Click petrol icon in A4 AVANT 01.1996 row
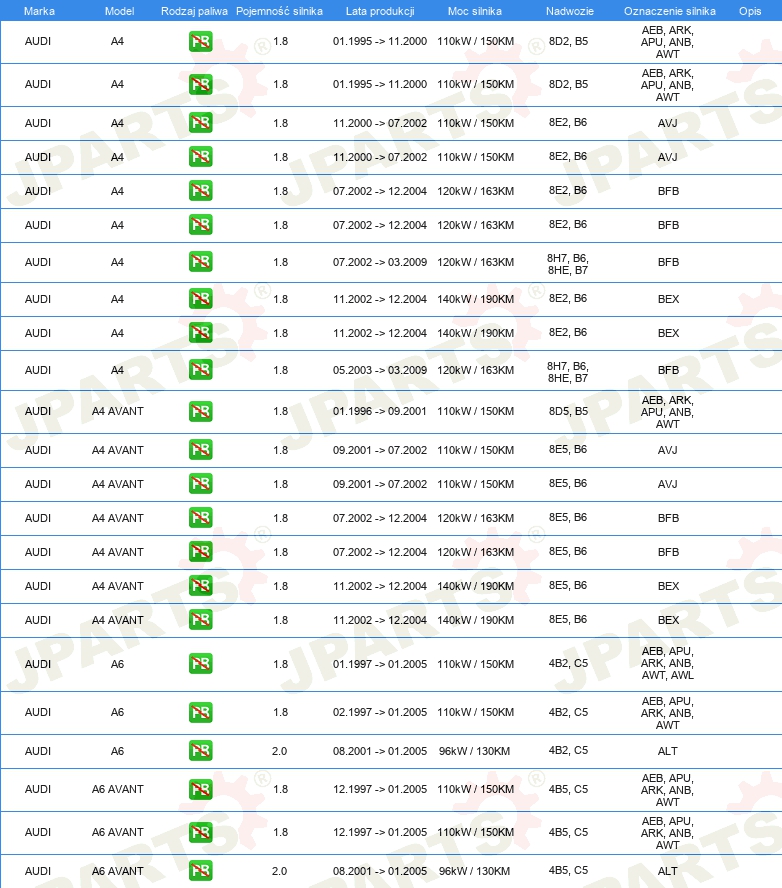Viewport: 782px width, 888px height. point(200,411)
